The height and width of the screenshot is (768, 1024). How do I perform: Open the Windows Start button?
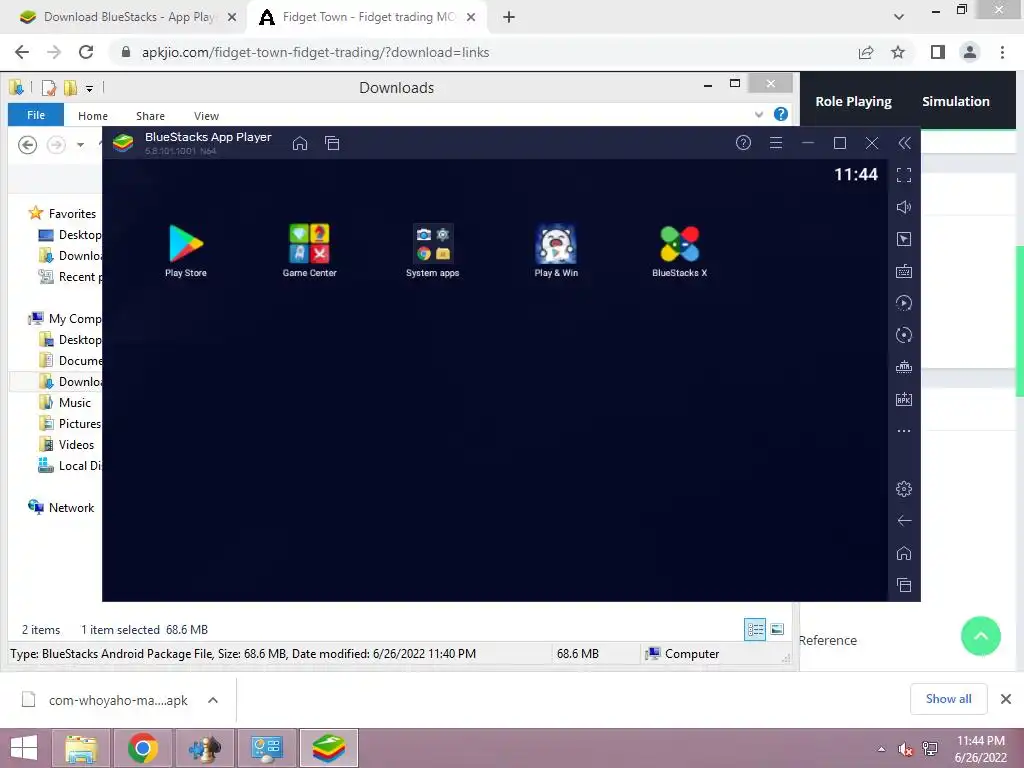(24, 748)
